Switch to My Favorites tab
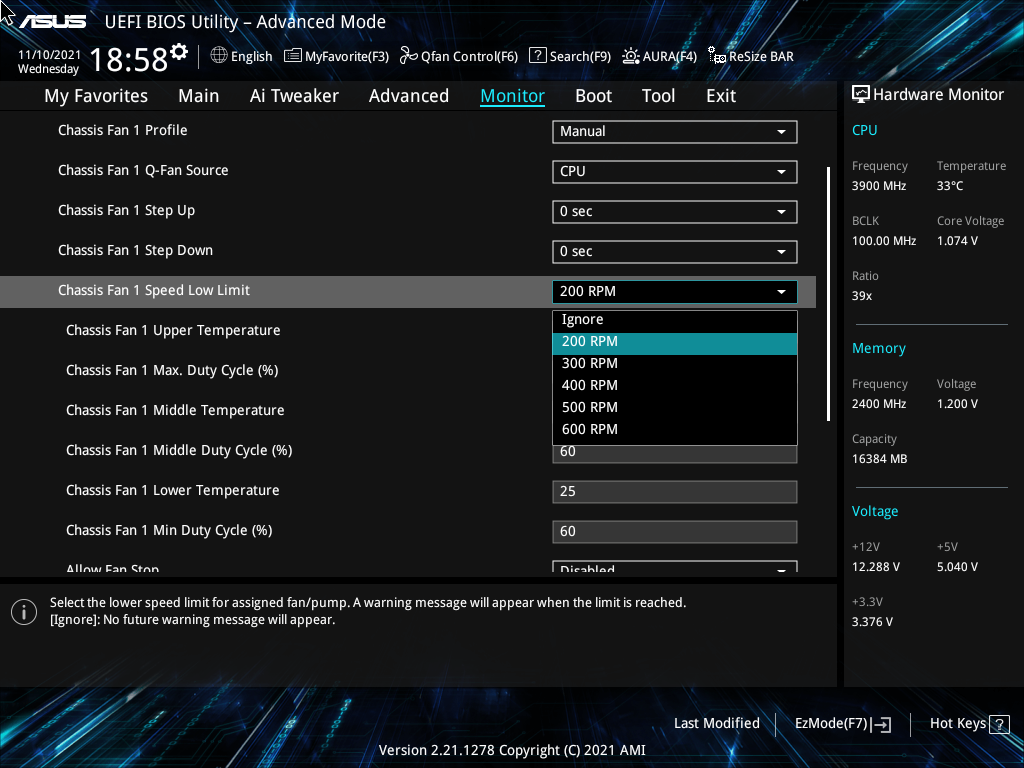Image resolution: width=1024 pixels, height=768 pixels. point(96,96)
